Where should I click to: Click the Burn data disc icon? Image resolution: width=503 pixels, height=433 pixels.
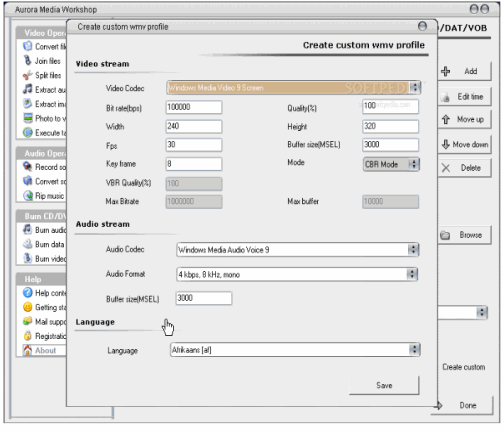[27, 244]
